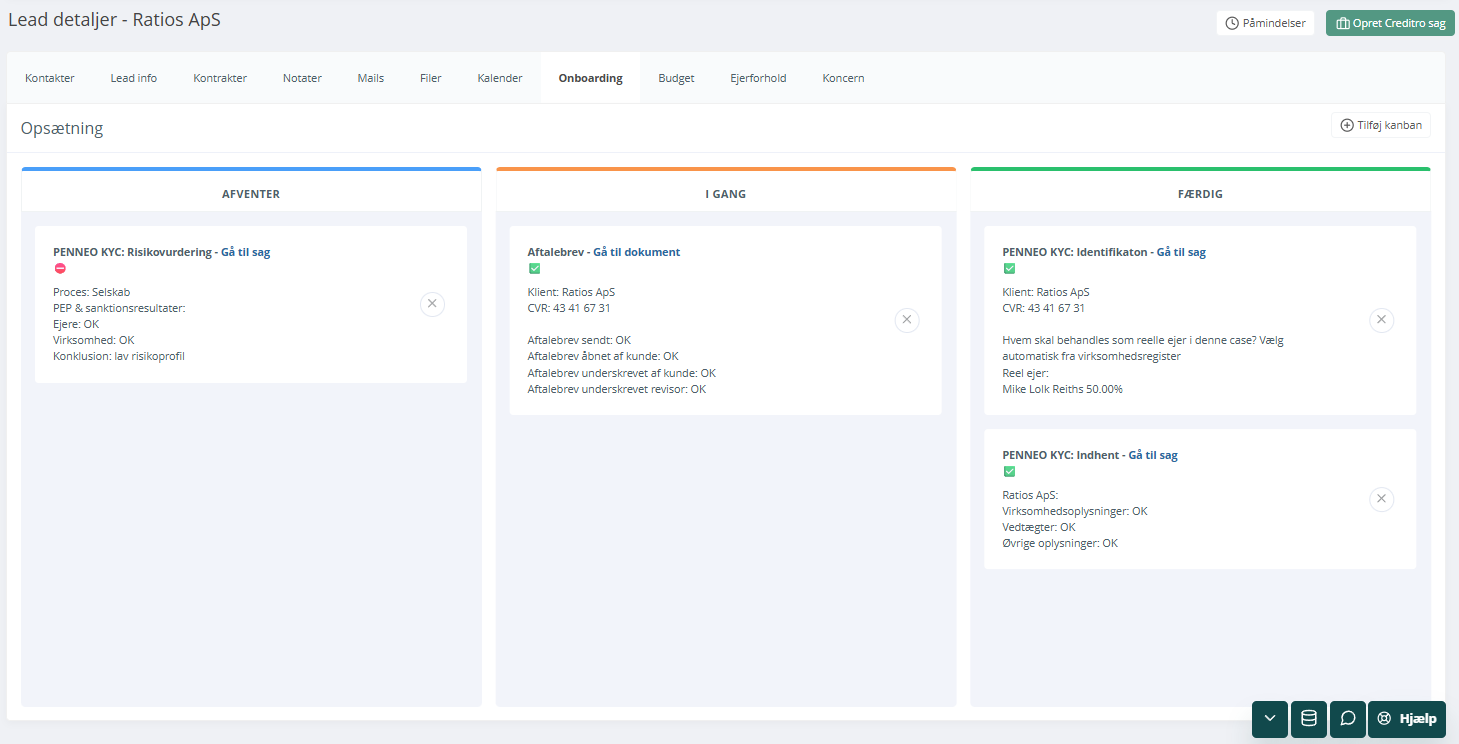Image resolution: width=1459 pixels, height=744 pixels.
Task: Collapse bottom toolbar with chevron arrow
Action: pyautogui.click(x=1269, y=719)
